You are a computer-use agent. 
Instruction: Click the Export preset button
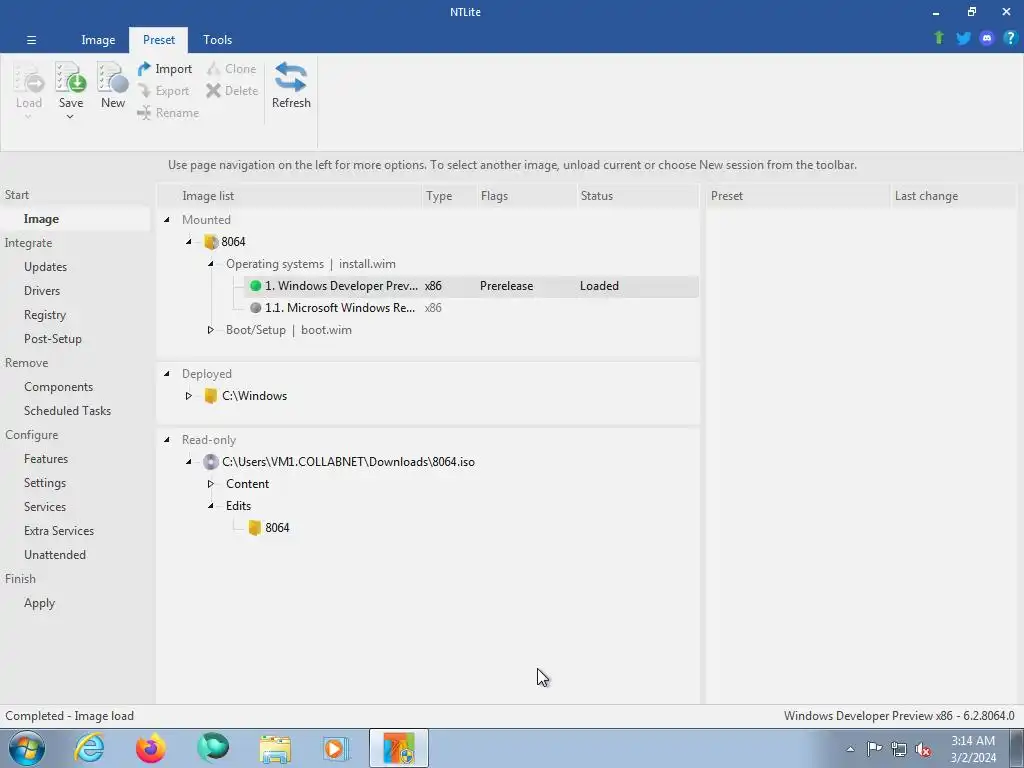(163, 91)
